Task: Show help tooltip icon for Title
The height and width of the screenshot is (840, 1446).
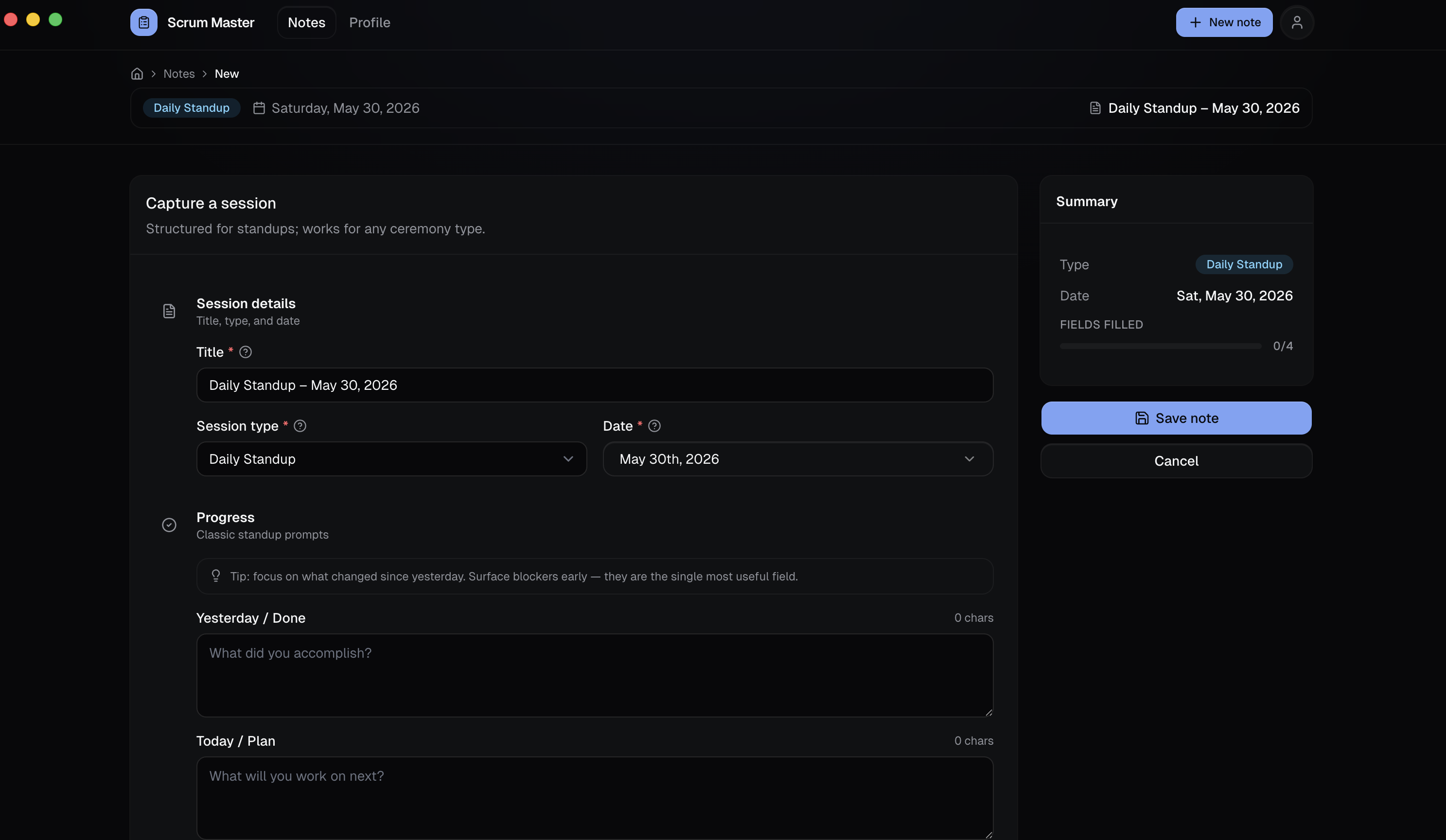Action: click(245, 352)
